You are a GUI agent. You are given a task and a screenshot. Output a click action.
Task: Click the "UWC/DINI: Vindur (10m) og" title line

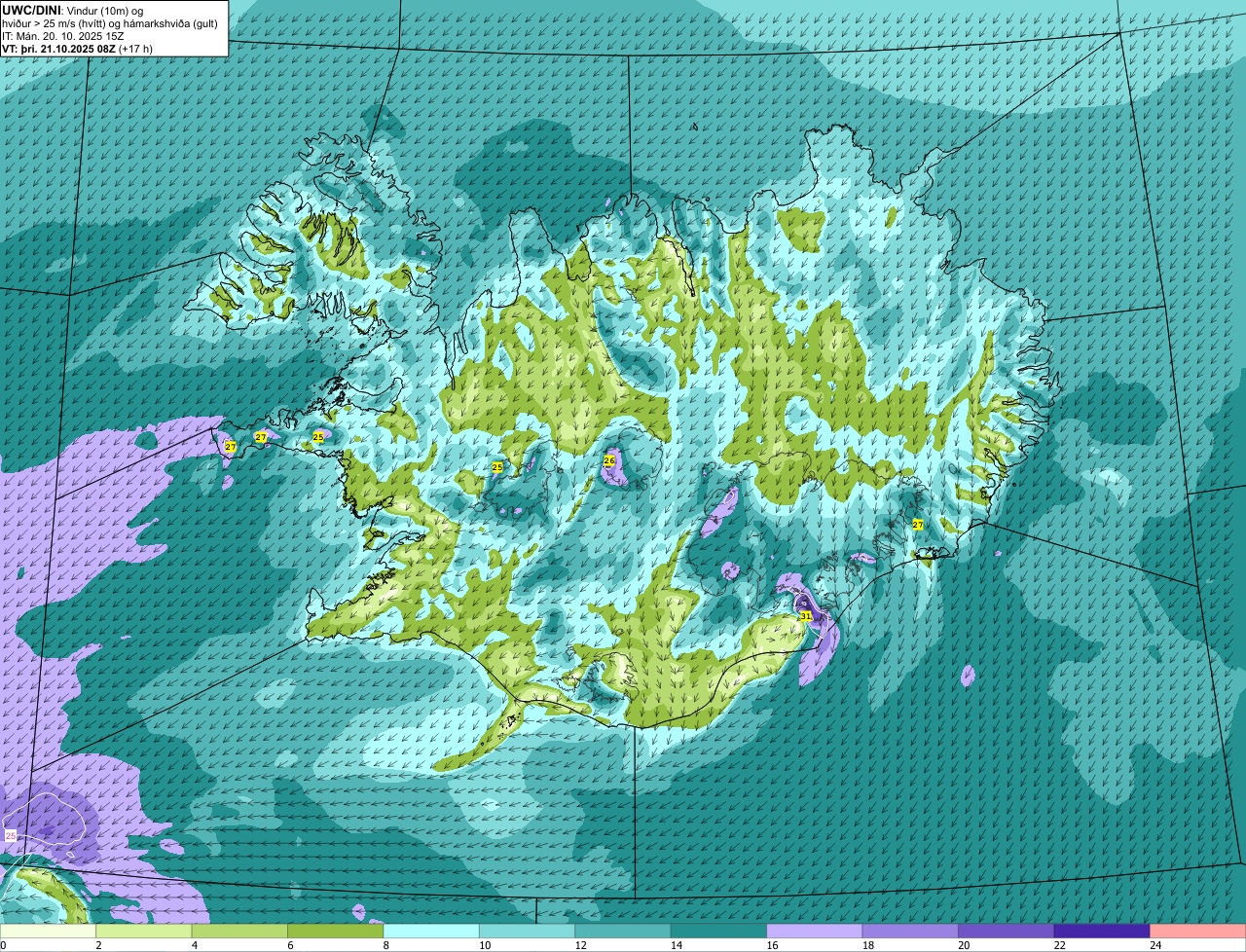point(73,10)
